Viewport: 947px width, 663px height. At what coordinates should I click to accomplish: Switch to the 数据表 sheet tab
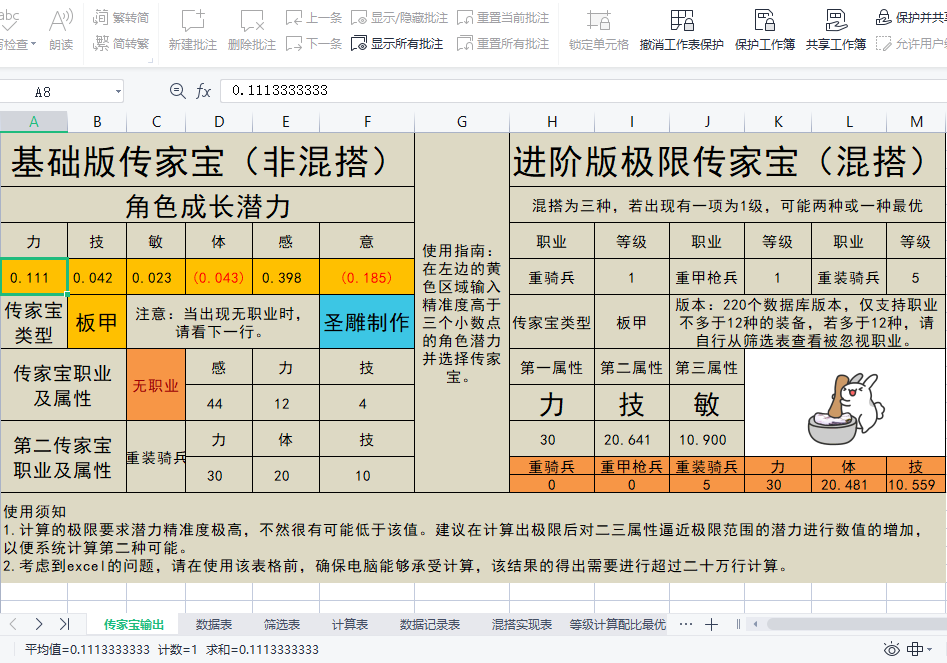[x=214, y=624]
